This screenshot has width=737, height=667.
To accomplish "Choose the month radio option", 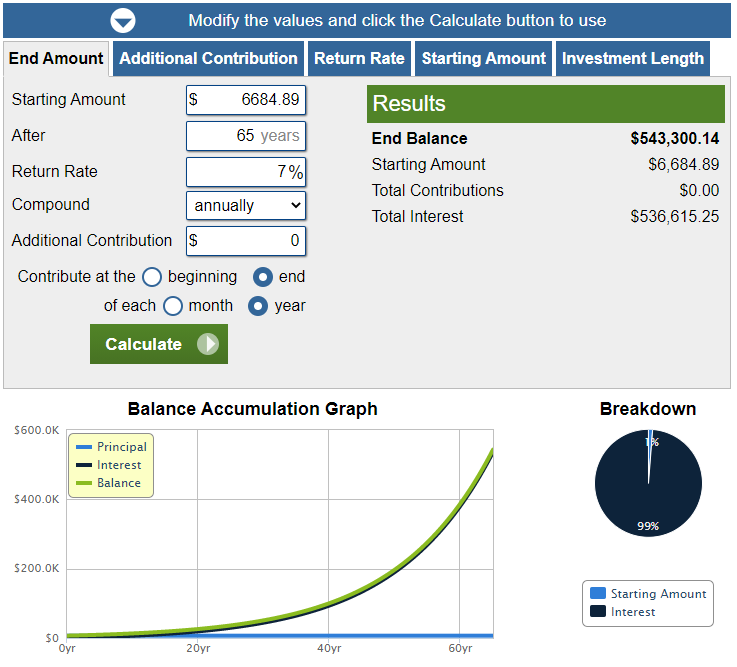I will pyautogui.click(x=173, y=306).
